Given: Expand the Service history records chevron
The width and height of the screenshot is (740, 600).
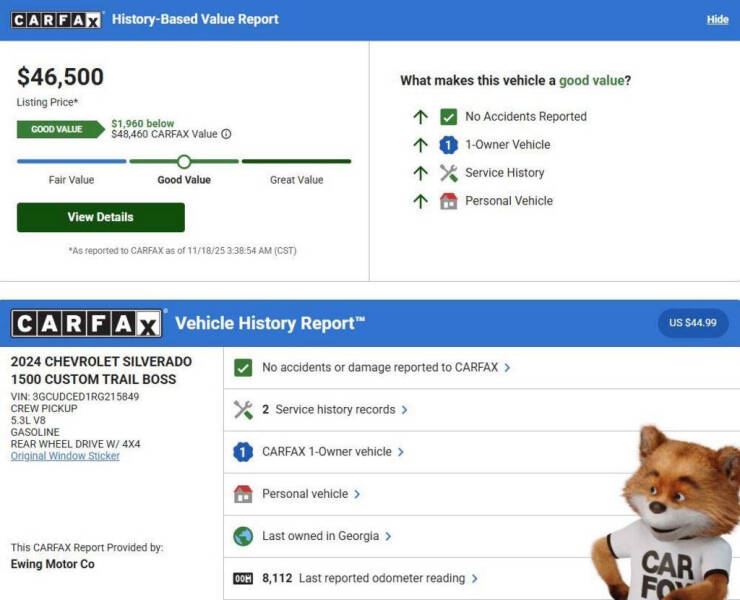Looking at the screenshot, I should (404, 410).
